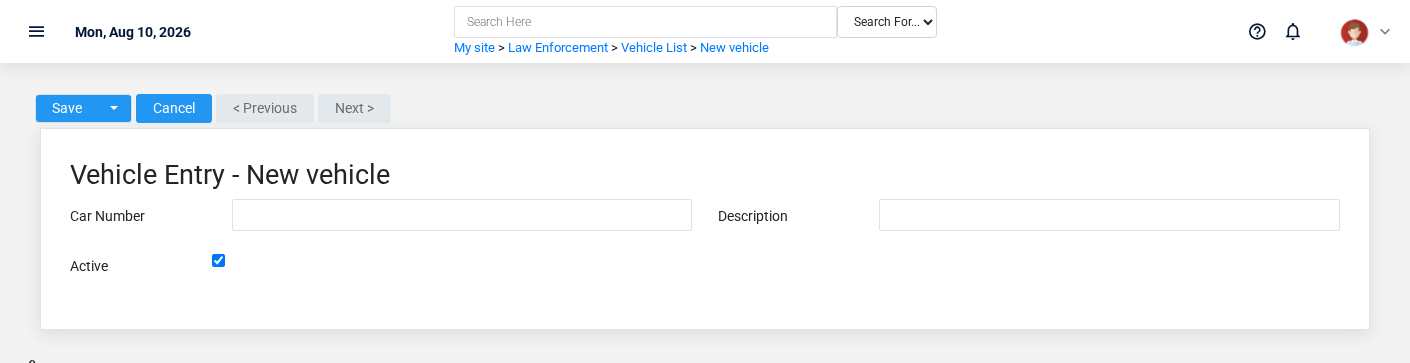Focus the Car Number input field
The height and width of the screenshot is (363, 1410).
click(462, 215)
